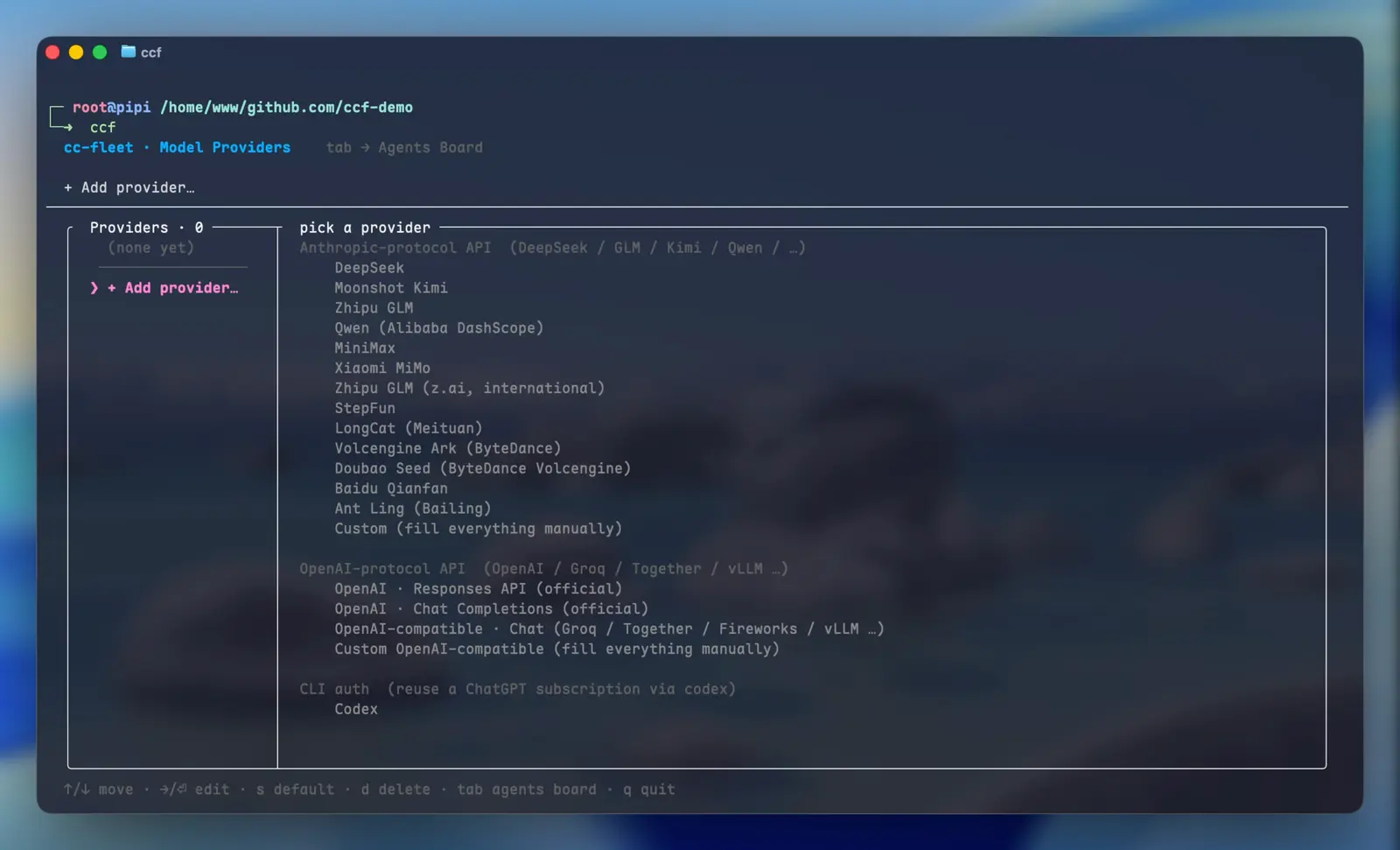Screen dimensions: 1400x850
Task: Select Volcengine Ark (ByteDance) provider
Action: point(448,449)
